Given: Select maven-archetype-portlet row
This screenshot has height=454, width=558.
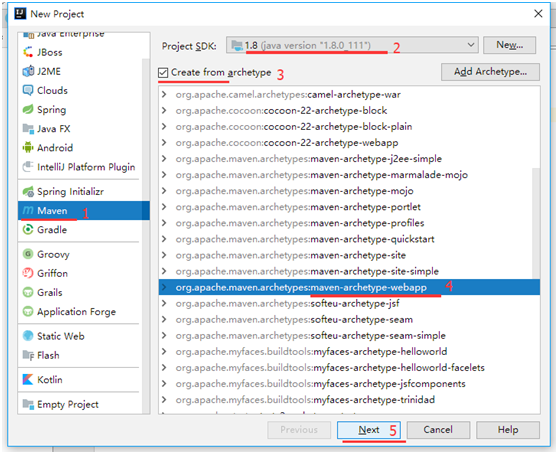Looking at the screenshot, I should tap(349, 207).
